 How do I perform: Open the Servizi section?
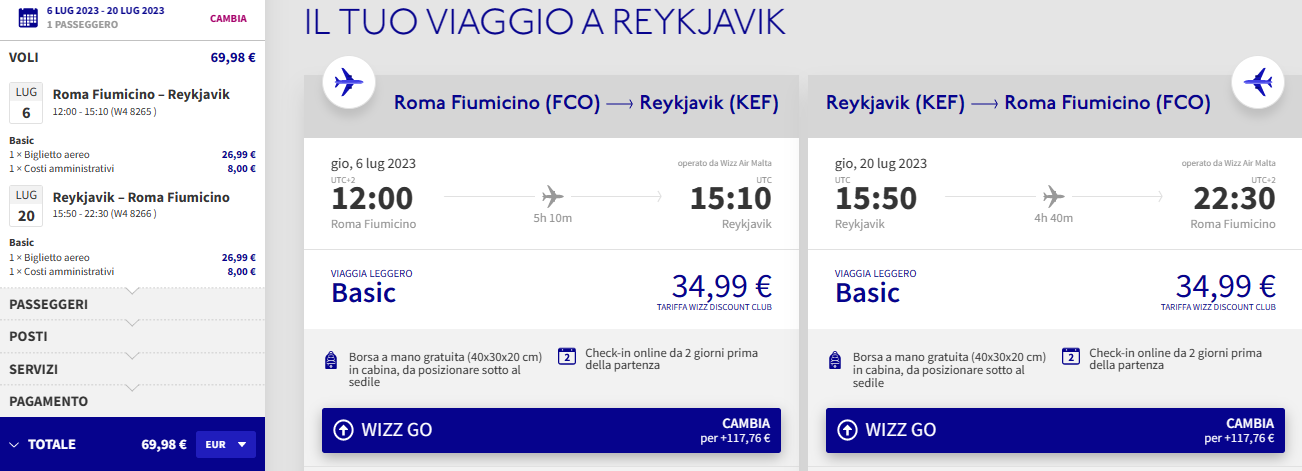[132, 369]
